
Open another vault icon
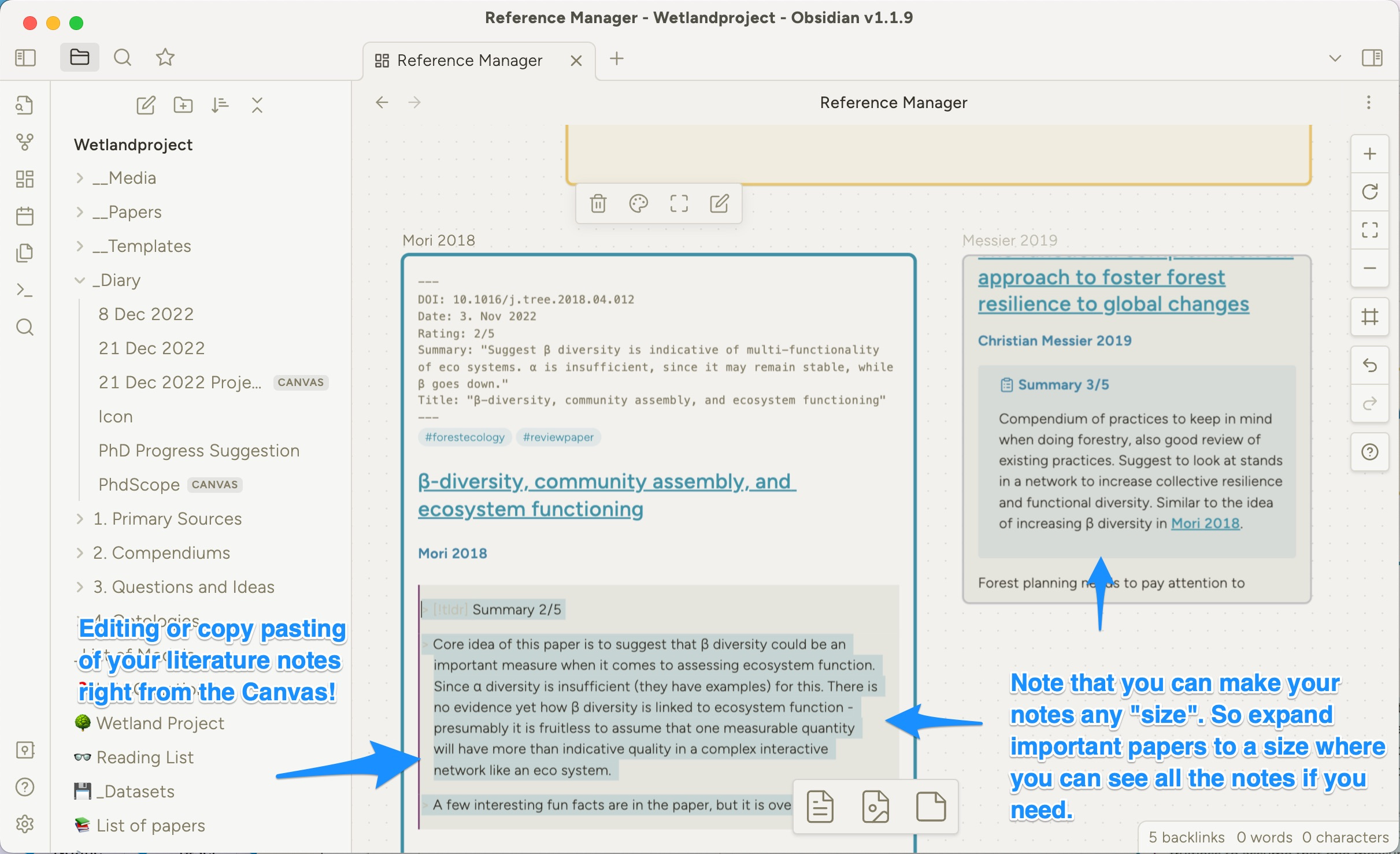[x=25, y=750]
